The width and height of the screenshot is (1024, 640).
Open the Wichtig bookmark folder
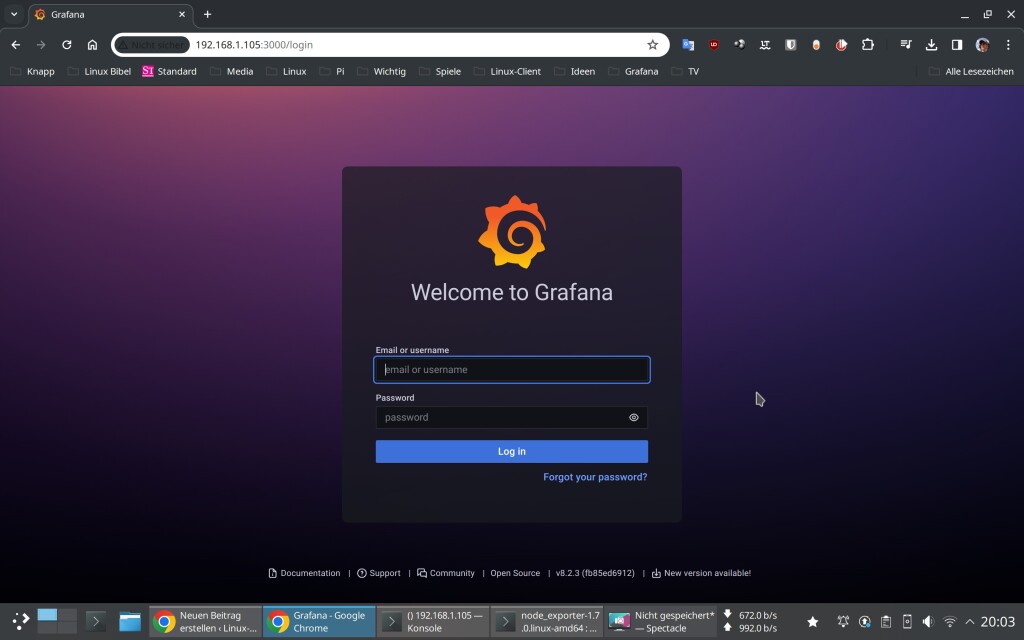pos(382,71)
